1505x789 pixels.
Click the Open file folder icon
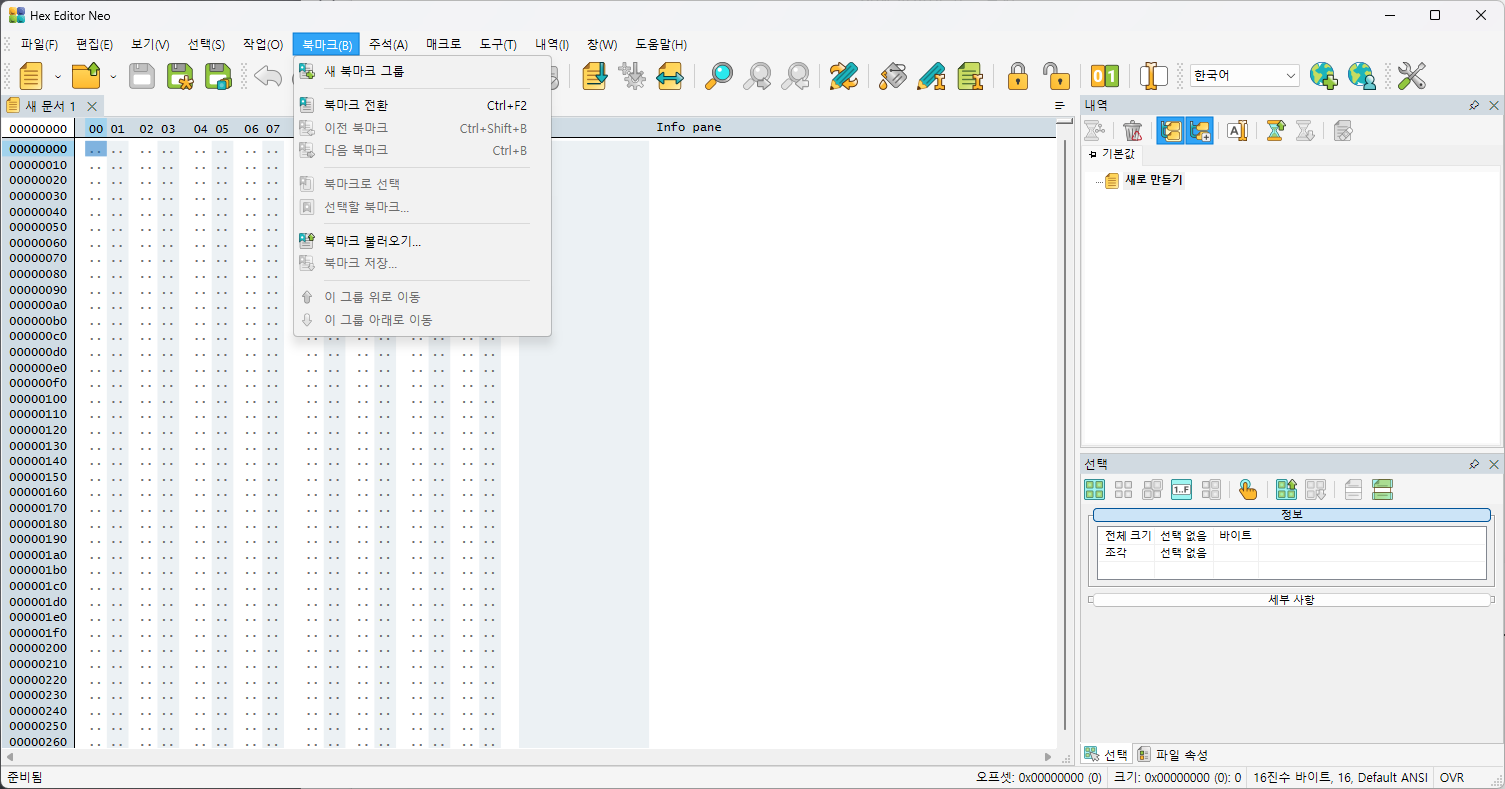click(87, 76)
